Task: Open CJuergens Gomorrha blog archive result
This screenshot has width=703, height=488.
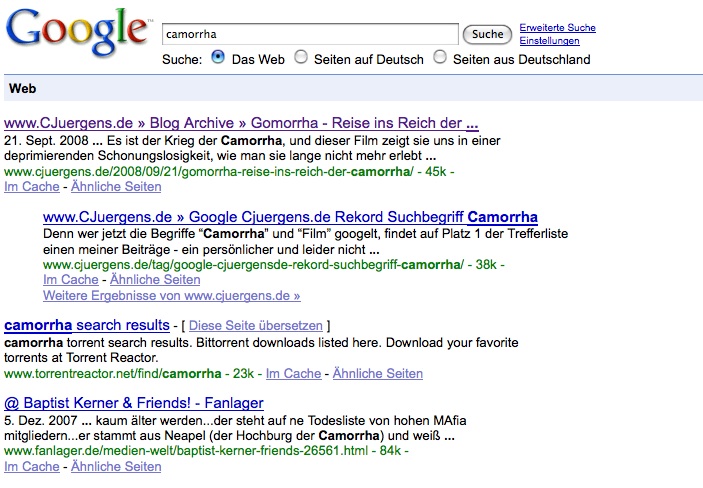Action: tap(241, 123)
